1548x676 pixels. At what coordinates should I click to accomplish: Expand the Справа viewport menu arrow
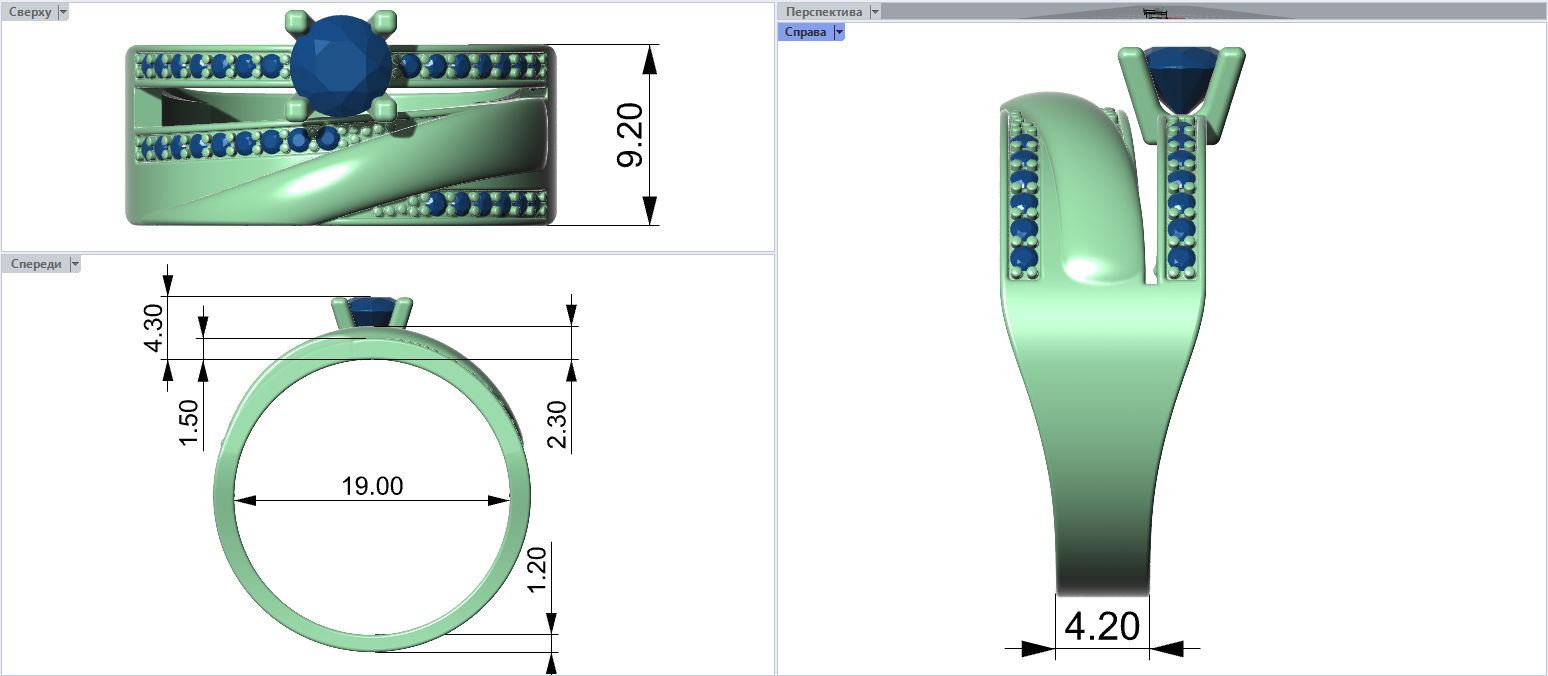[x=839, y=32]
